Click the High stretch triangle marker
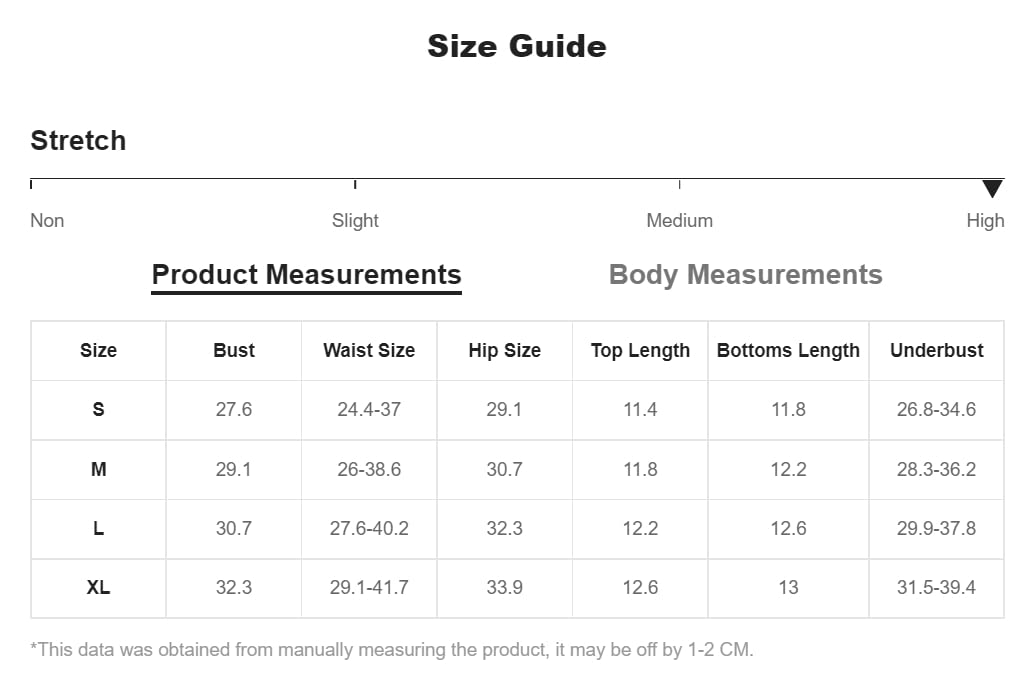 click(x=992, y=189)
